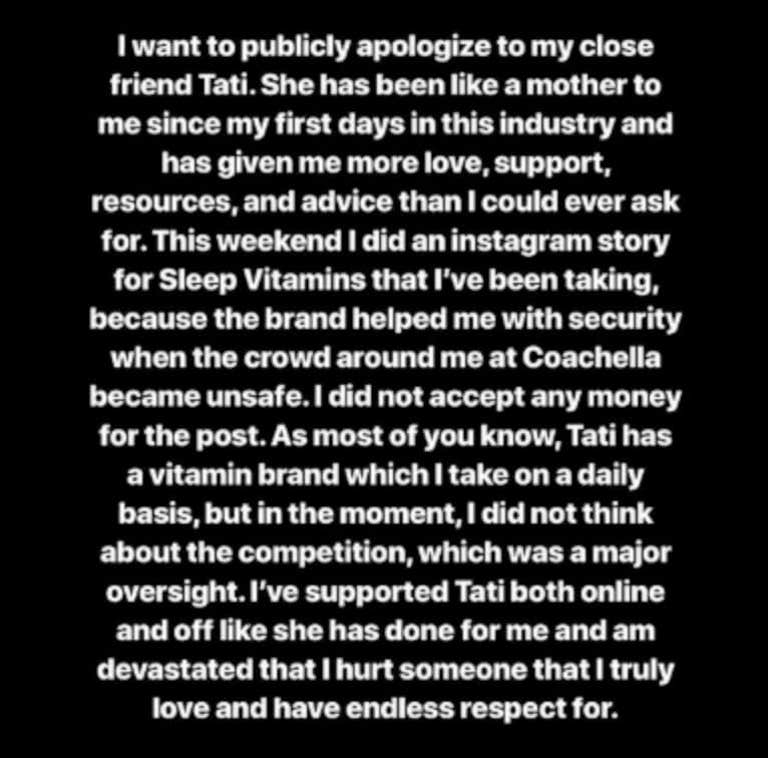Click the phrase "Sleep Vitamins"
This screenshot has width=768, height=758.
[x=263, y=282]
